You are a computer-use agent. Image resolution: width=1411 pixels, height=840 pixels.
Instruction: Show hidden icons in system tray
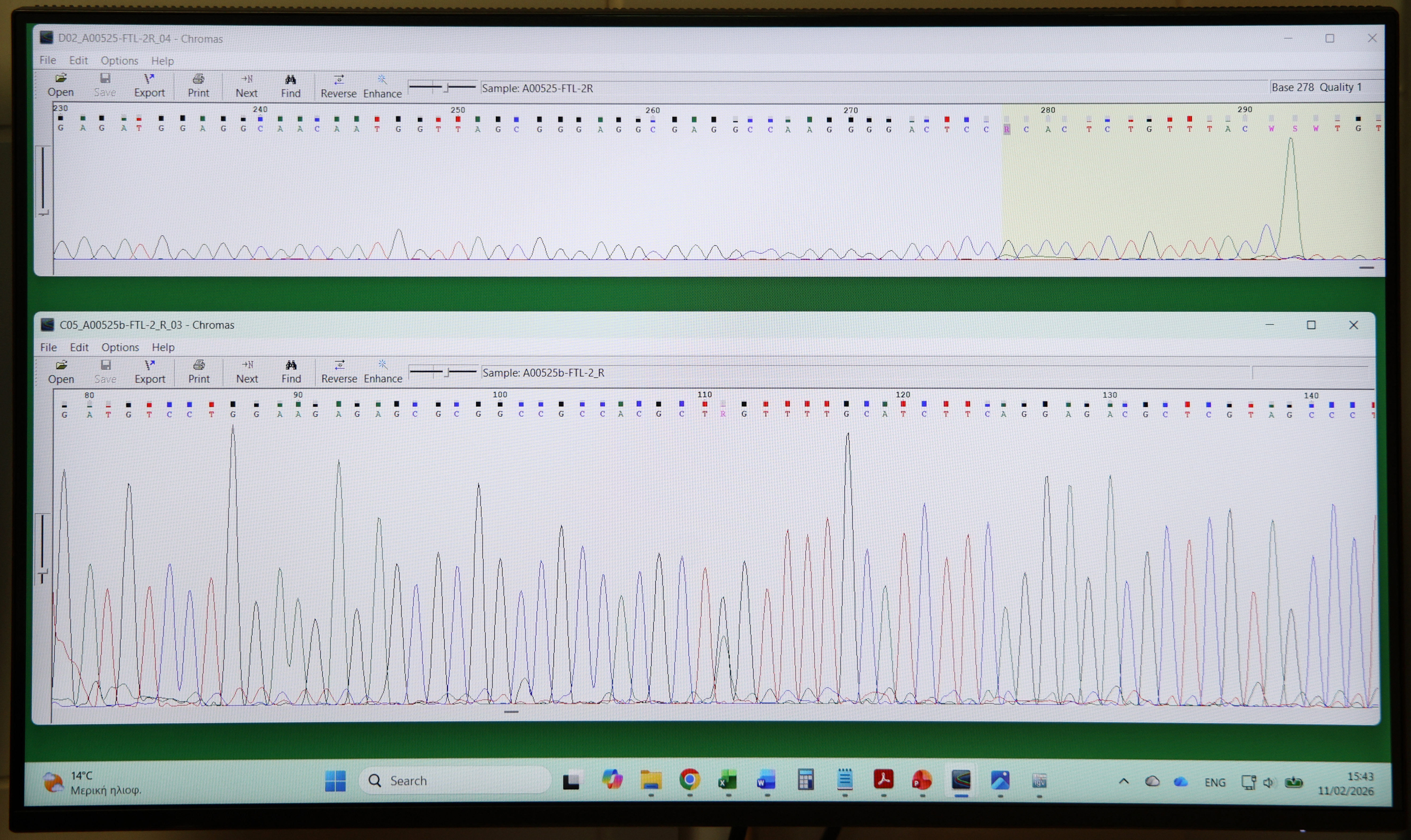point(1124,781)
